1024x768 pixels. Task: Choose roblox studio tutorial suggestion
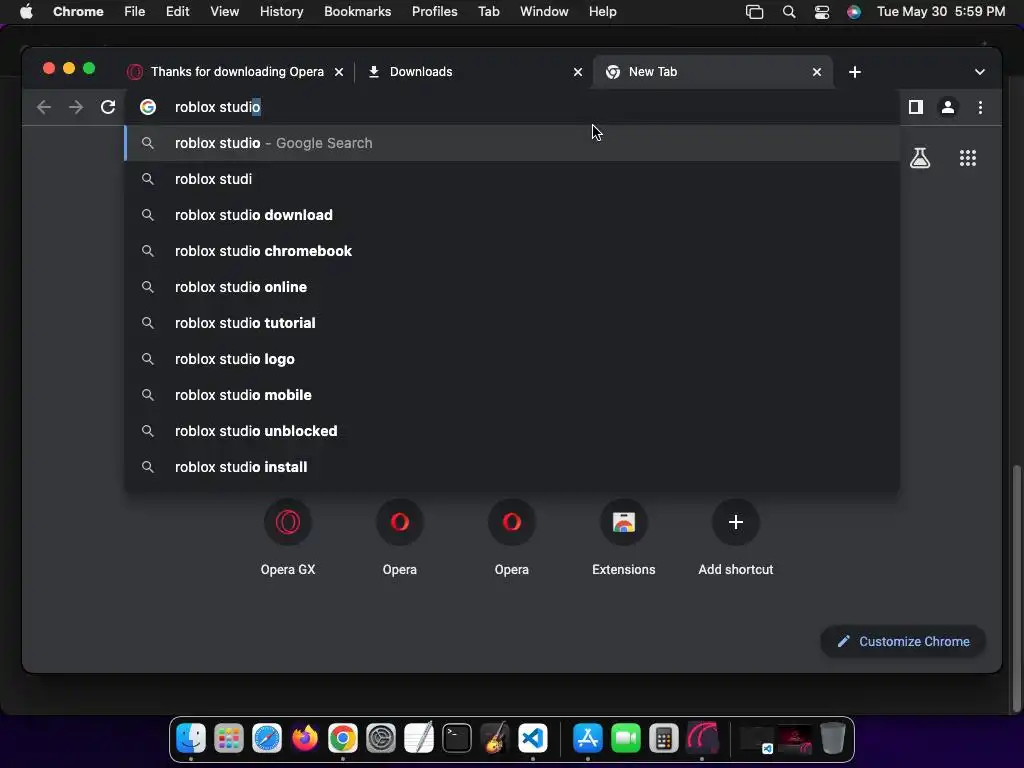click(x=513, y=323)
